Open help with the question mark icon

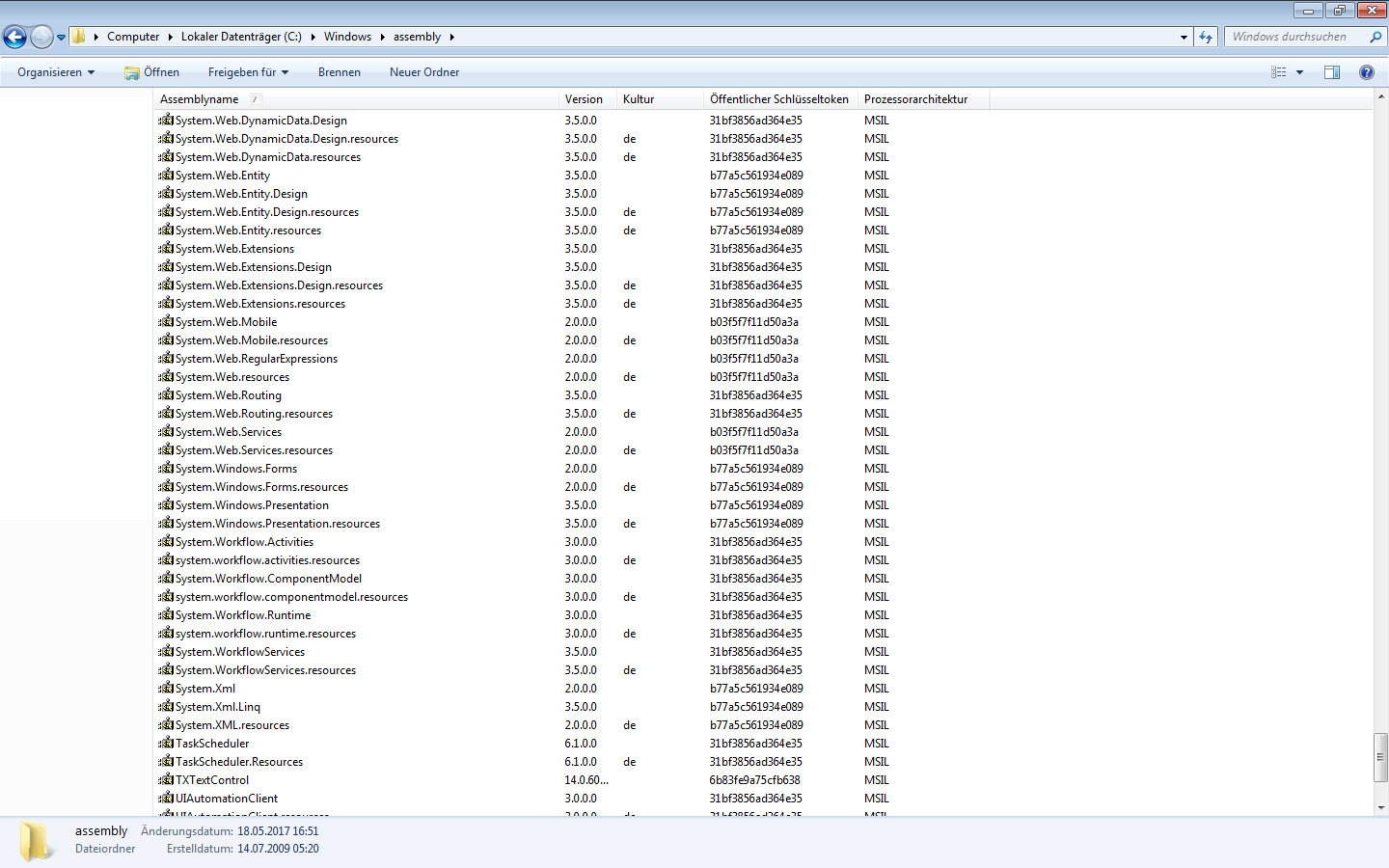pos(1367,72)
